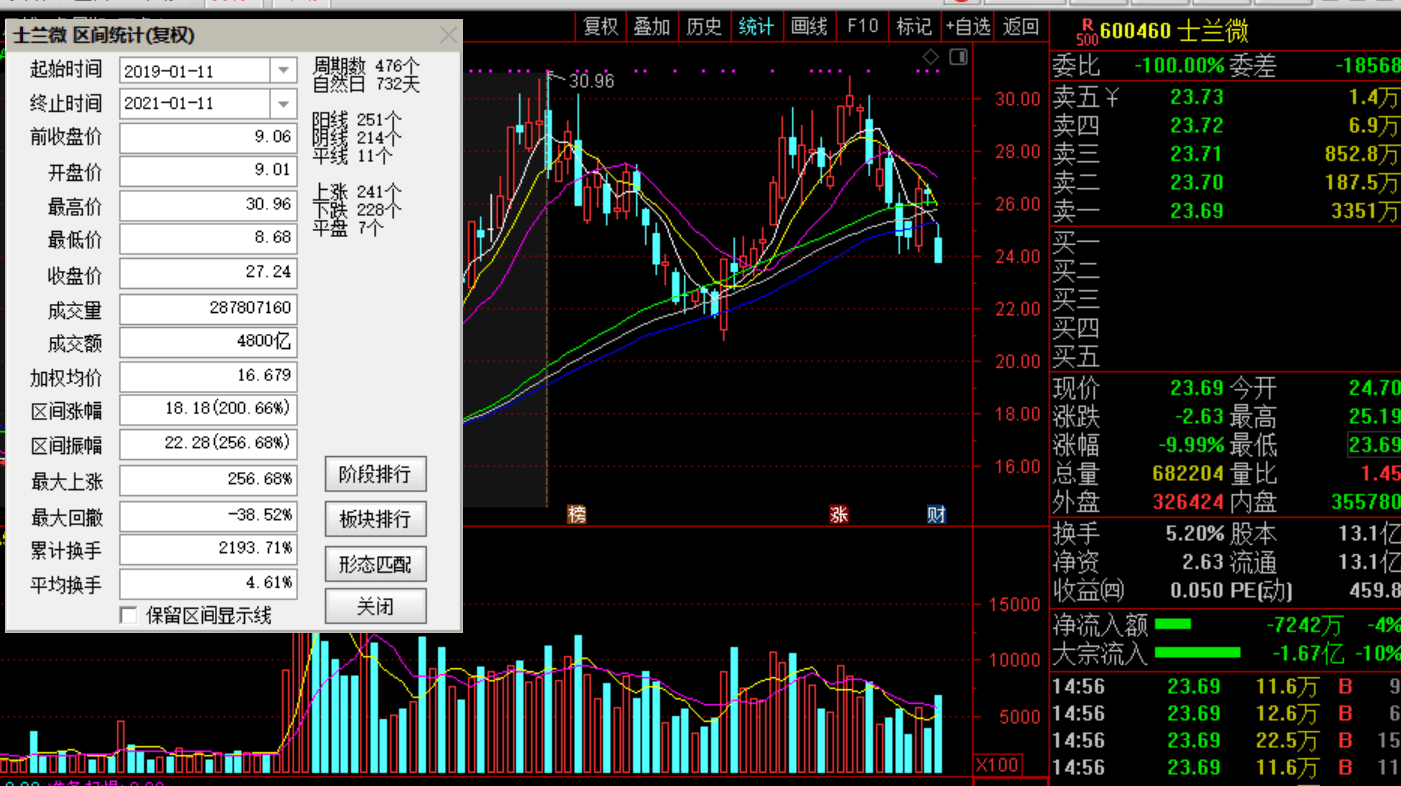Close the 区间统计 dialog with X
Image resolution: width=1401 pixels, height=786 pixels.
tap(448, 36)
